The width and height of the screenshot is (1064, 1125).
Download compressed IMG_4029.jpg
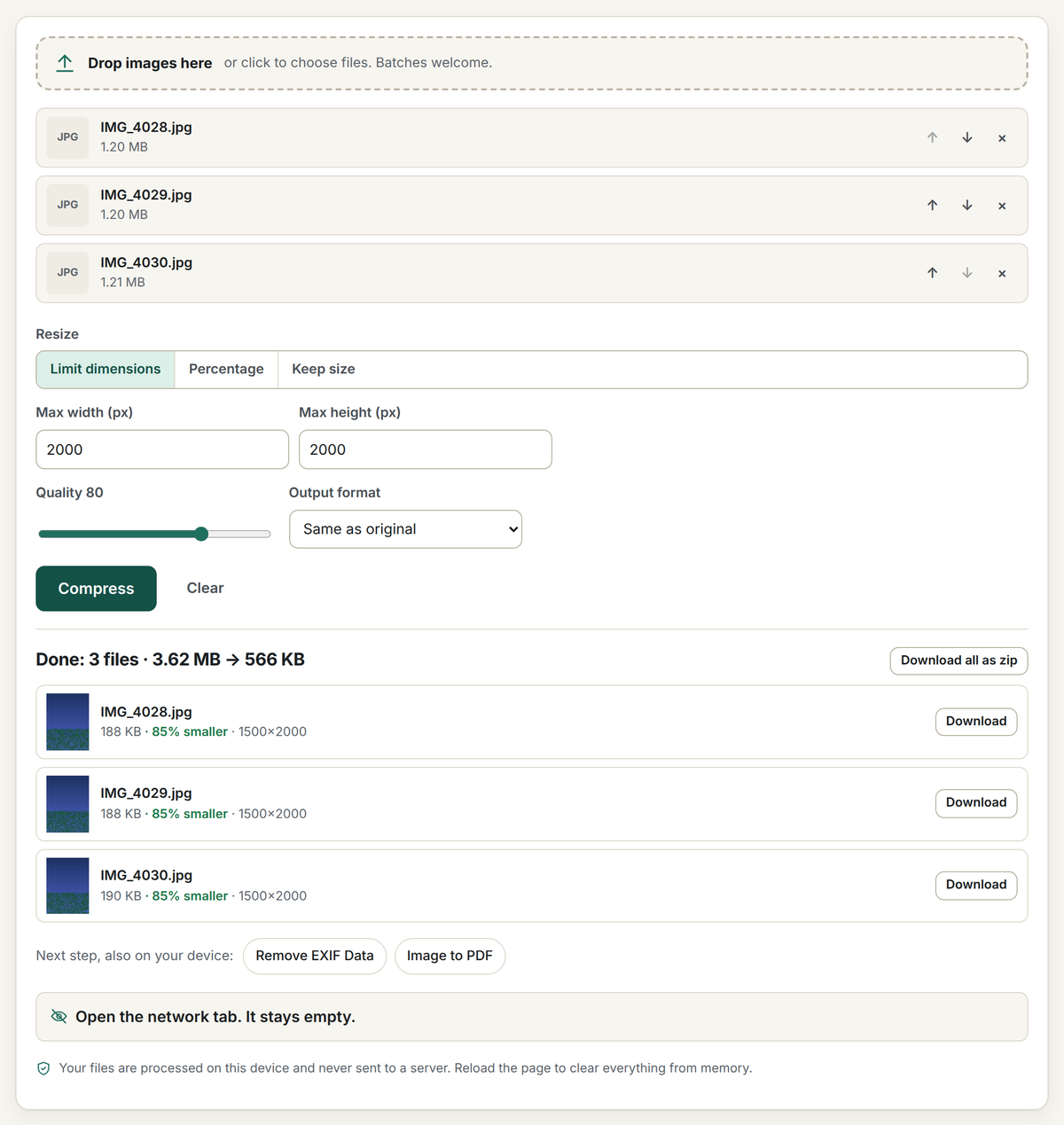pos(976,803)
